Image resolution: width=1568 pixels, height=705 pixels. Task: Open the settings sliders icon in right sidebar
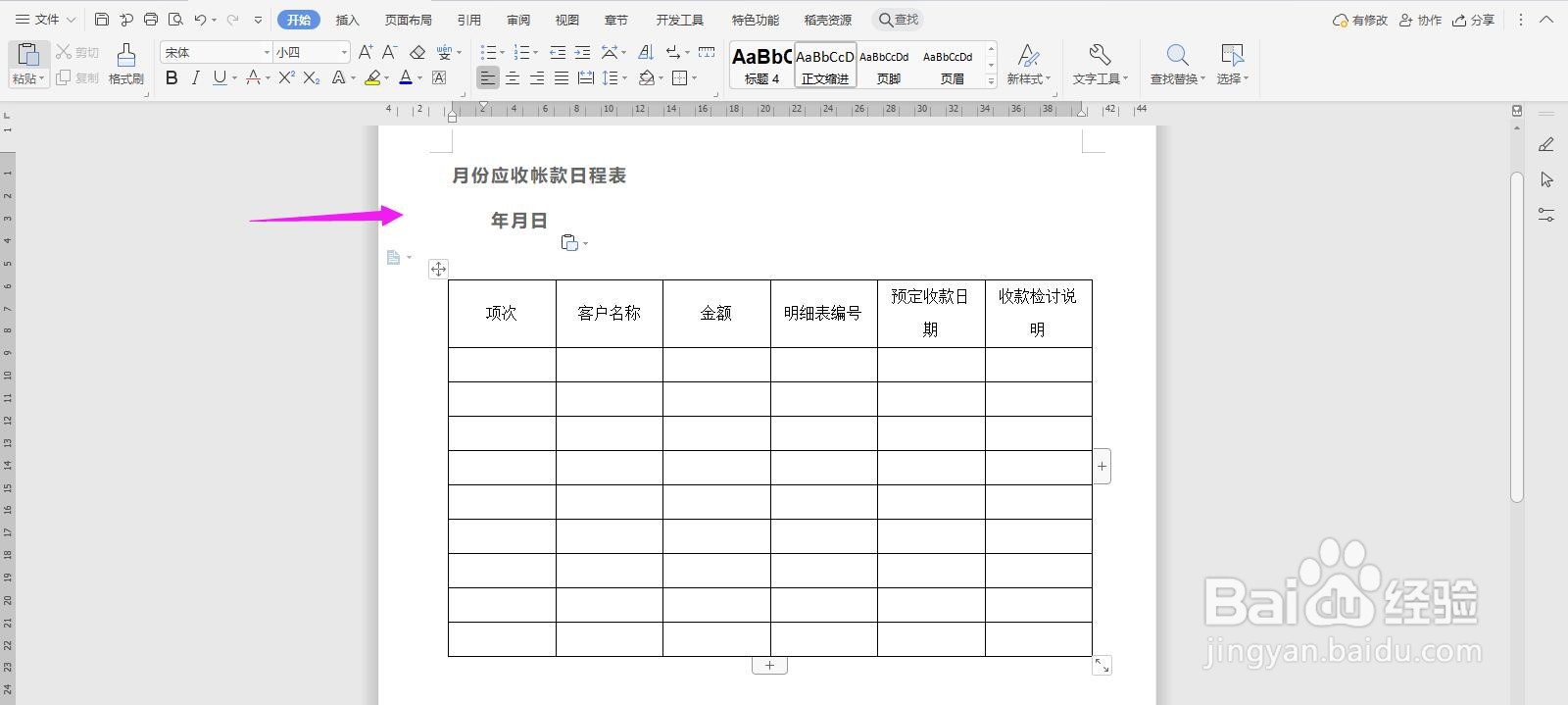1546,215
